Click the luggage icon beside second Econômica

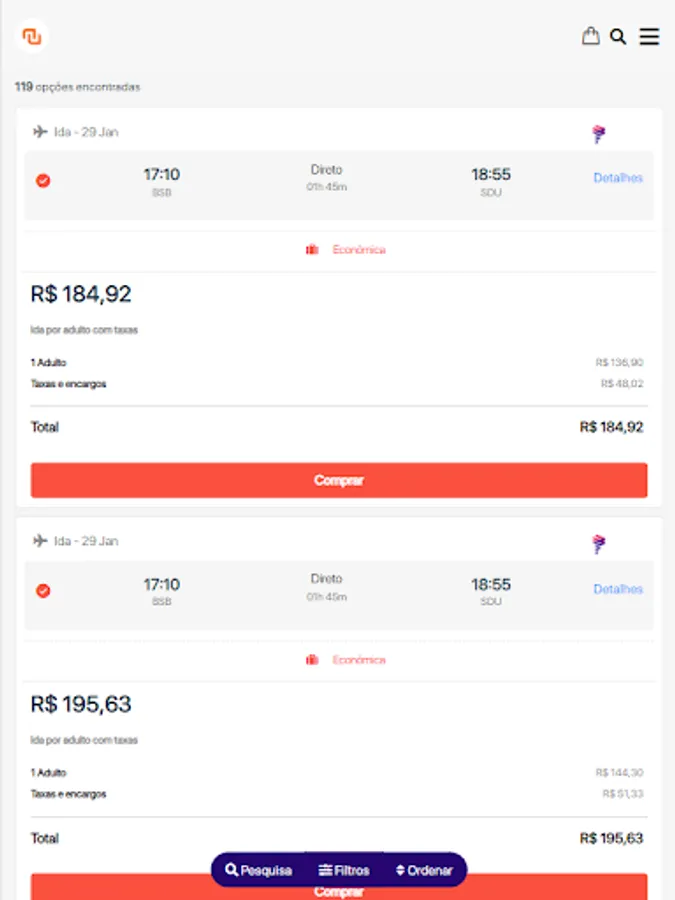[312, 660]
